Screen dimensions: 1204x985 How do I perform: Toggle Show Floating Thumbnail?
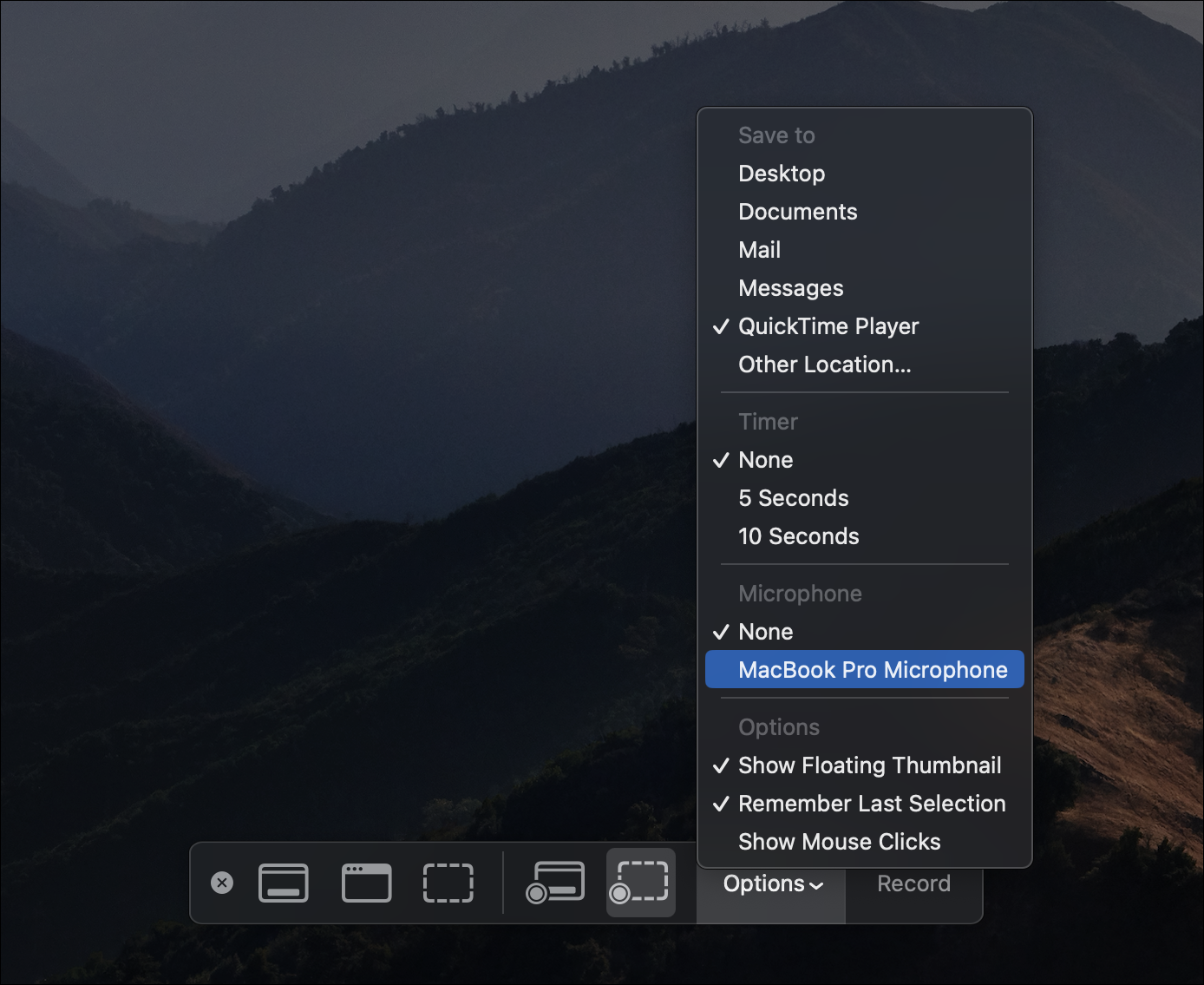865,765
